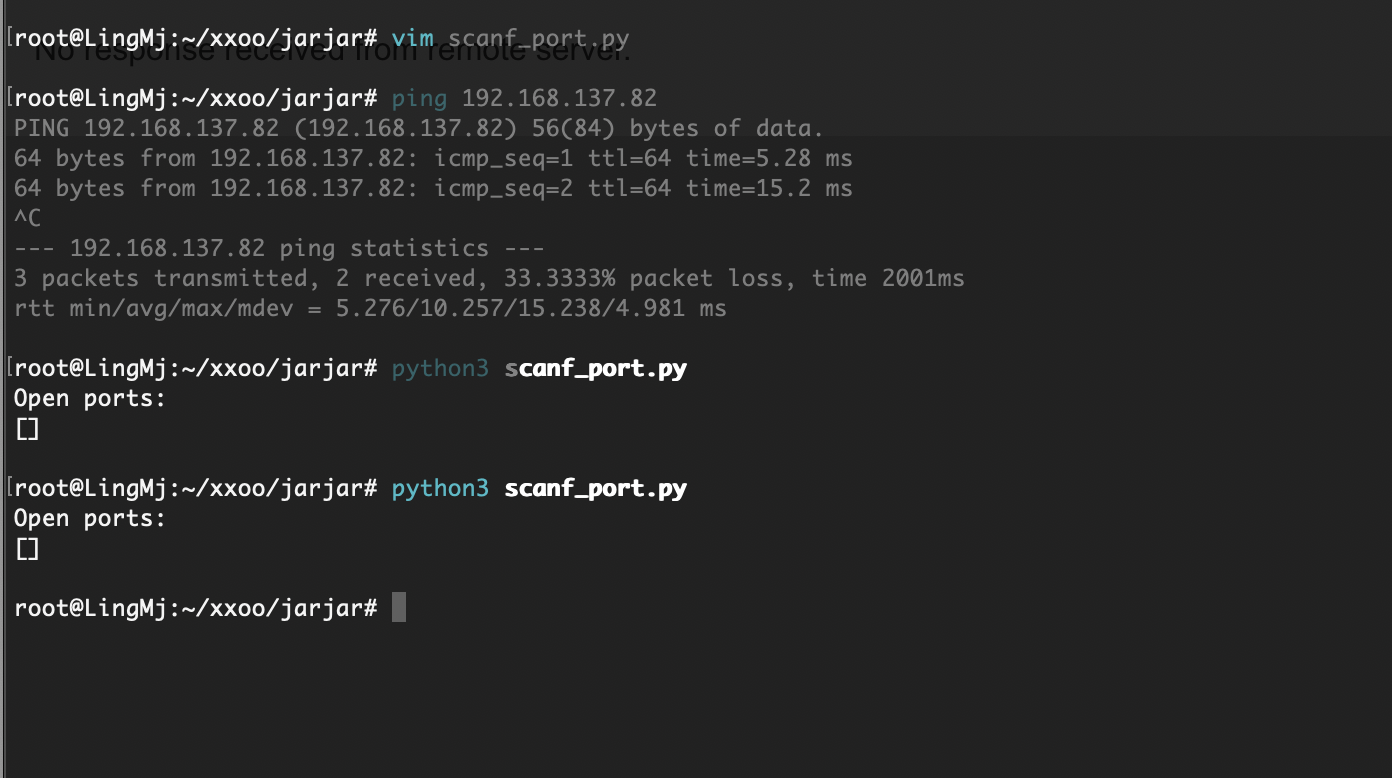
Task: Click the 'No response received from remote server' overlay text
Action: 333,51
